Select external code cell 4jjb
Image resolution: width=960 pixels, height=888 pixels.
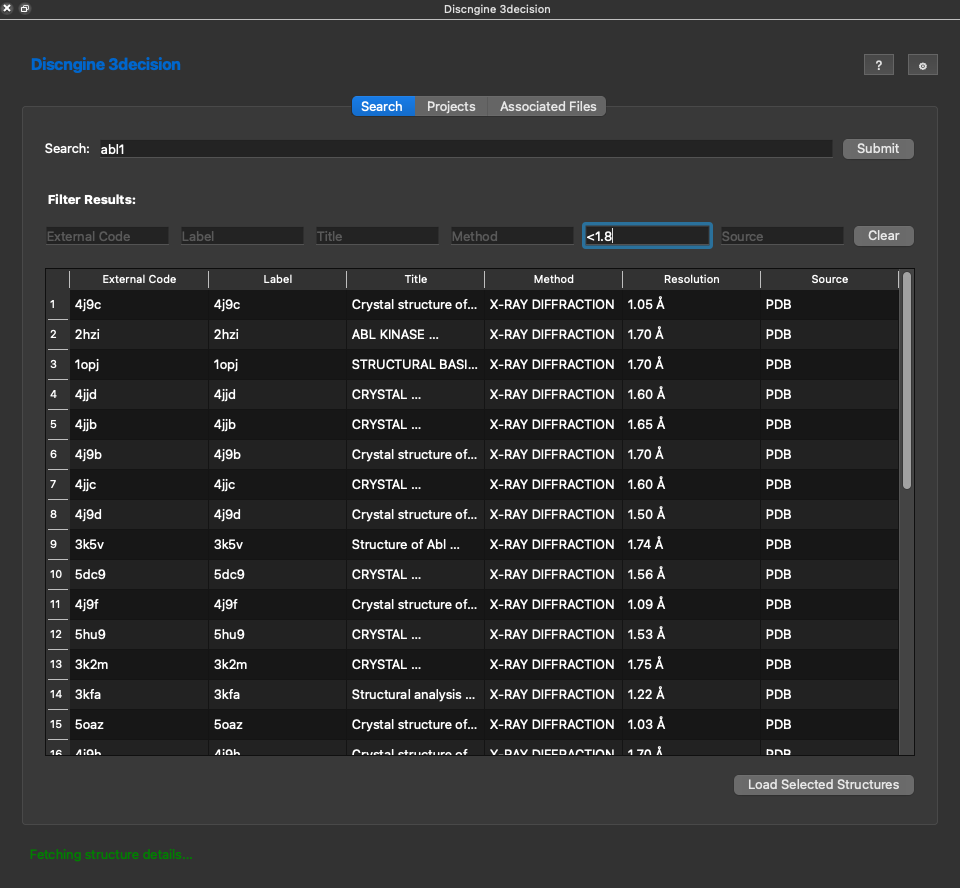(x=139, y=424)
